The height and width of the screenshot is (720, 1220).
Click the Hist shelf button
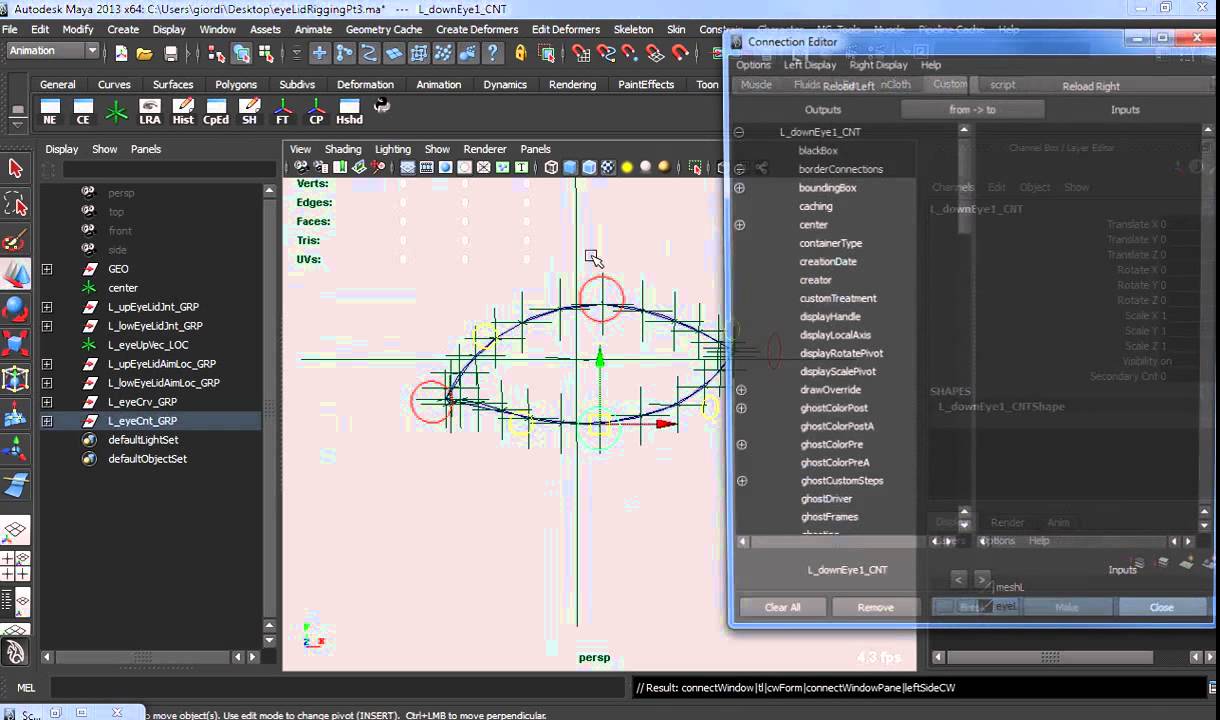(x=183, y=110)
